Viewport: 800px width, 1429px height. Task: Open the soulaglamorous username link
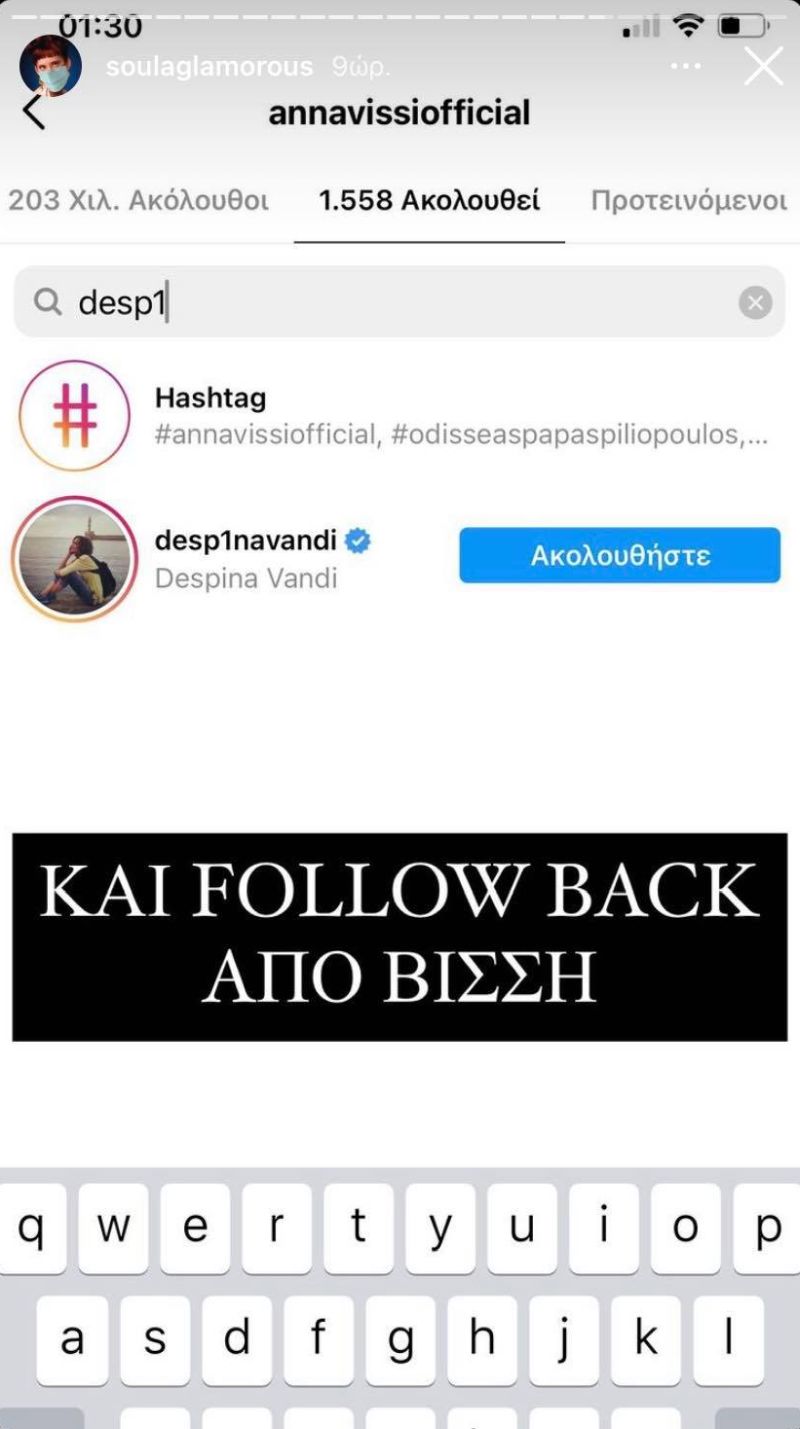pos(209,67)
